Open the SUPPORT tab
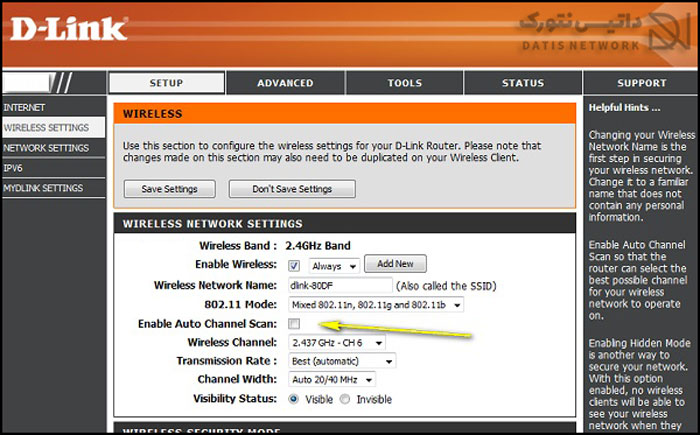 [642, 83]
